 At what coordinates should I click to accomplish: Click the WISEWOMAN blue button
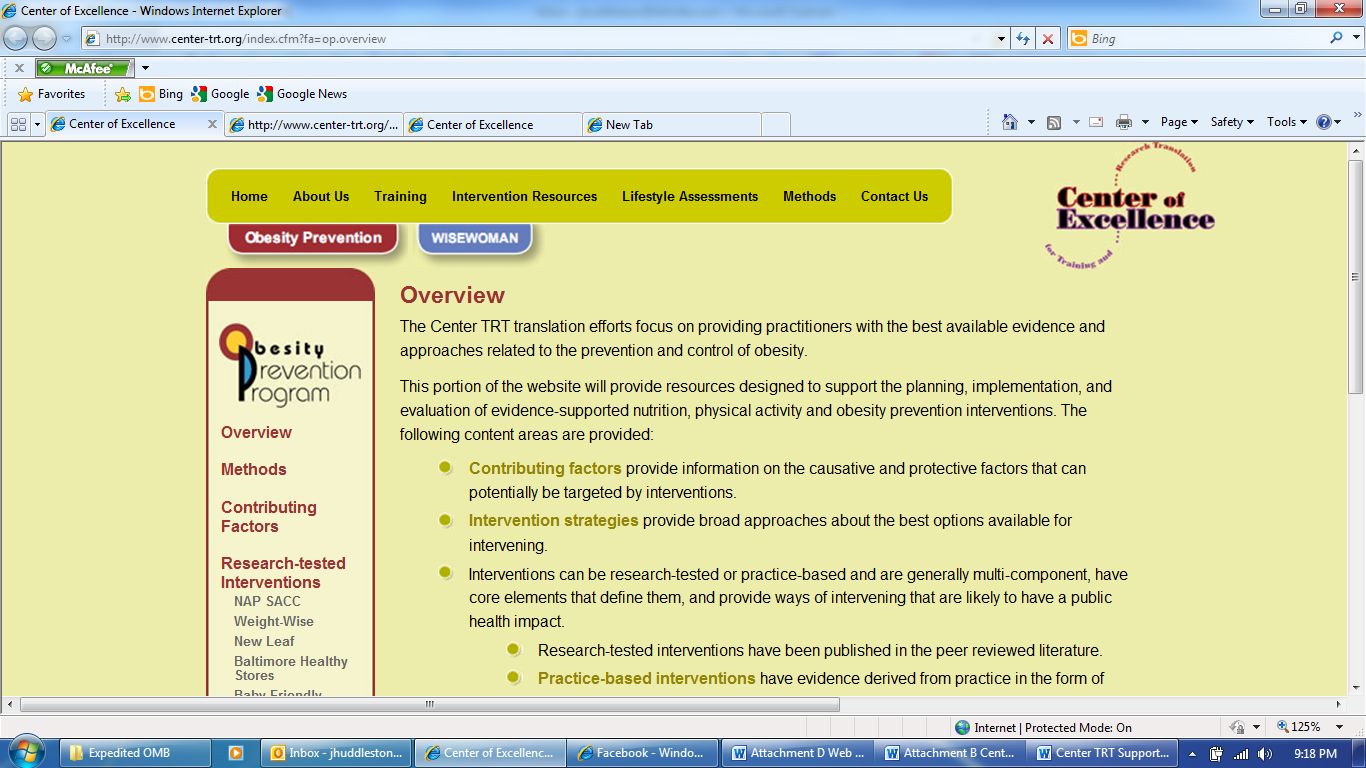tap(475, 238)
